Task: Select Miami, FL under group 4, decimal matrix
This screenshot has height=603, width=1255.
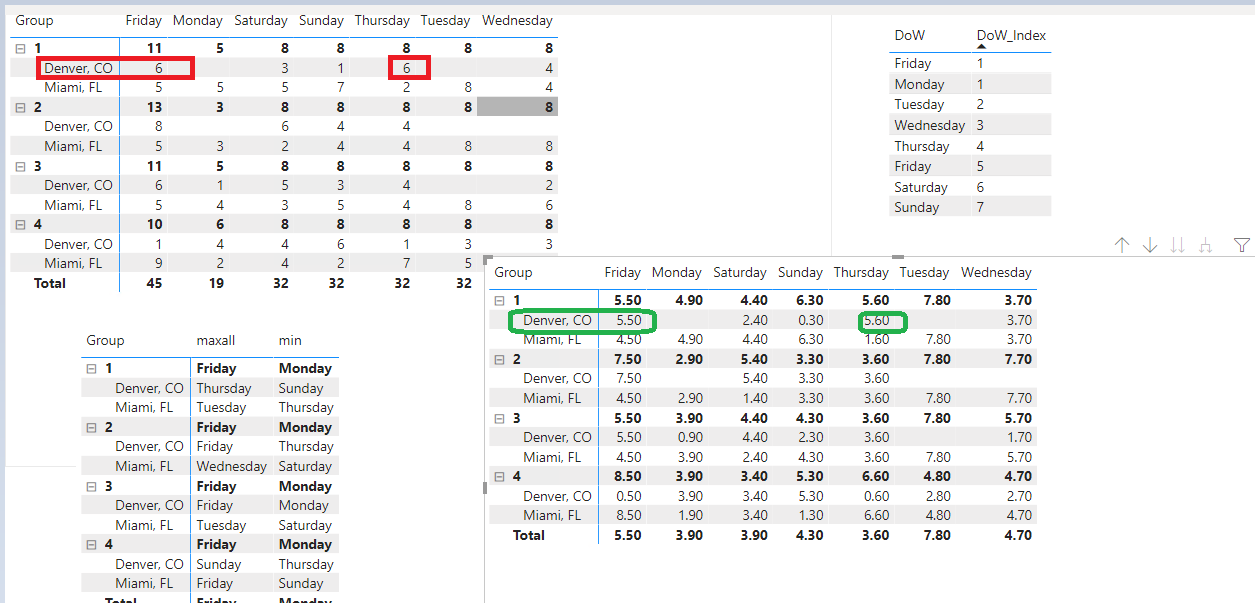Action: pos(552,516)
